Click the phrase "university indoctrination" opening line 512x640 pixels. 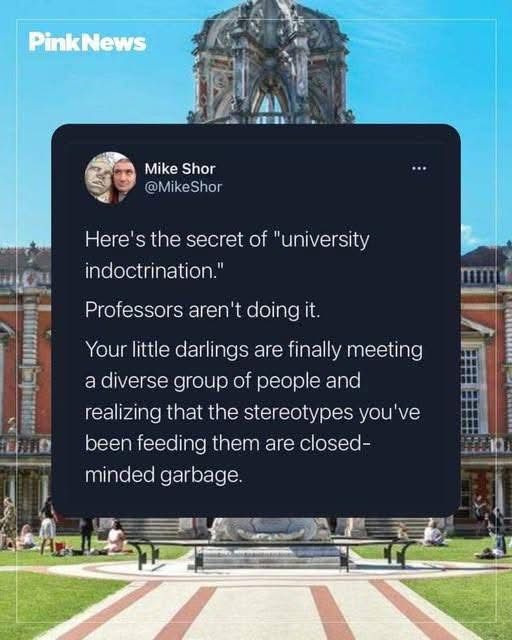click(227, 255)
